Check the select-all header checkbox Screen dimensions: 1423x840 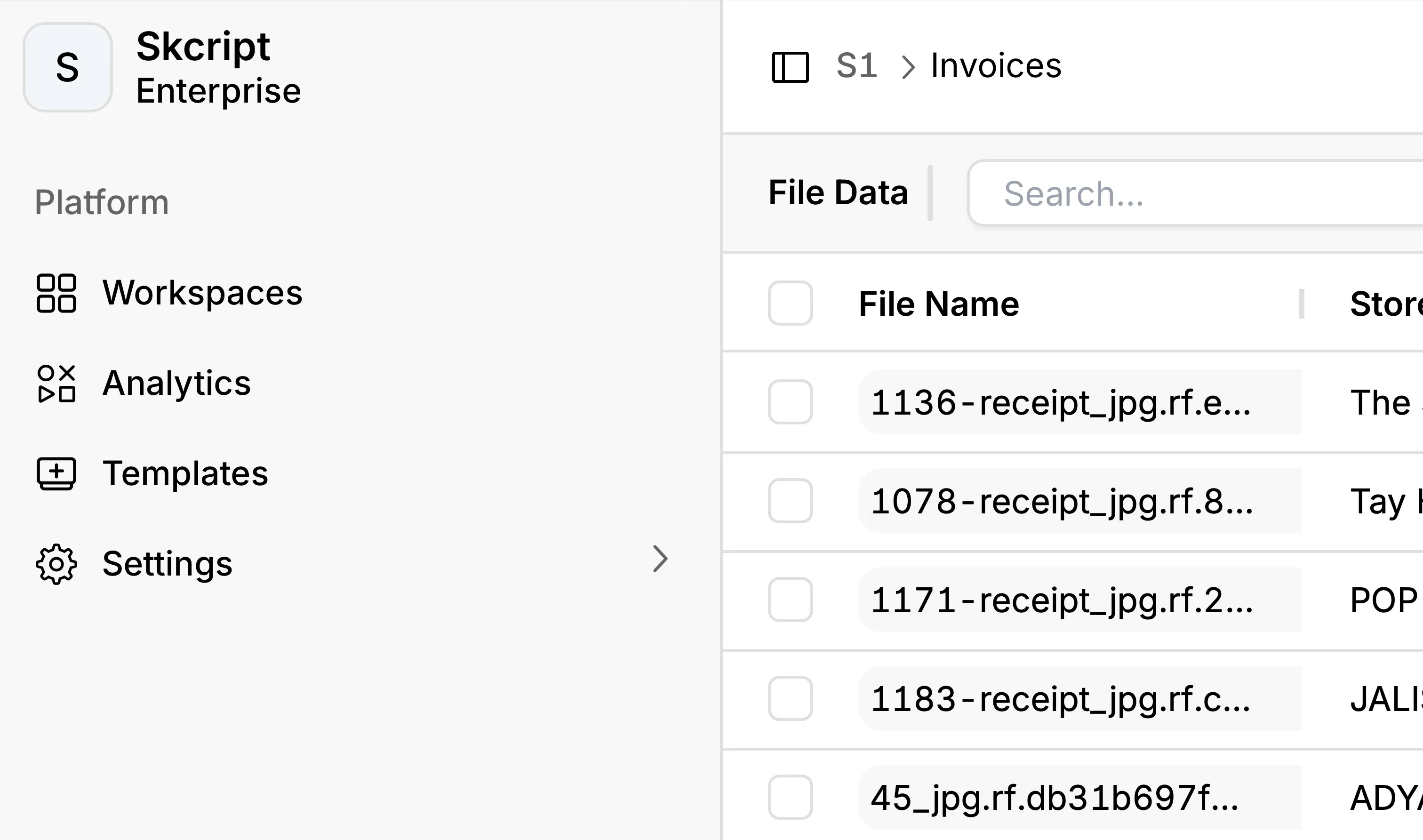point(790,304)
